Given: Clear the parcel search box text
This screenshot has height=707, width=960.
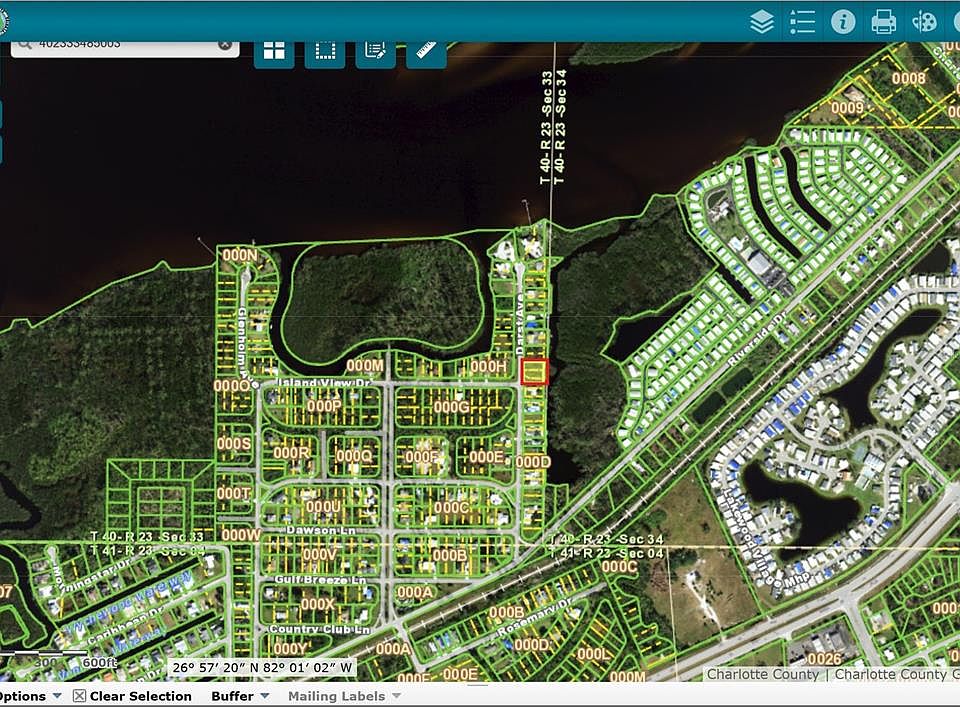Looking at the screenshot, I should tap(225, 45).
